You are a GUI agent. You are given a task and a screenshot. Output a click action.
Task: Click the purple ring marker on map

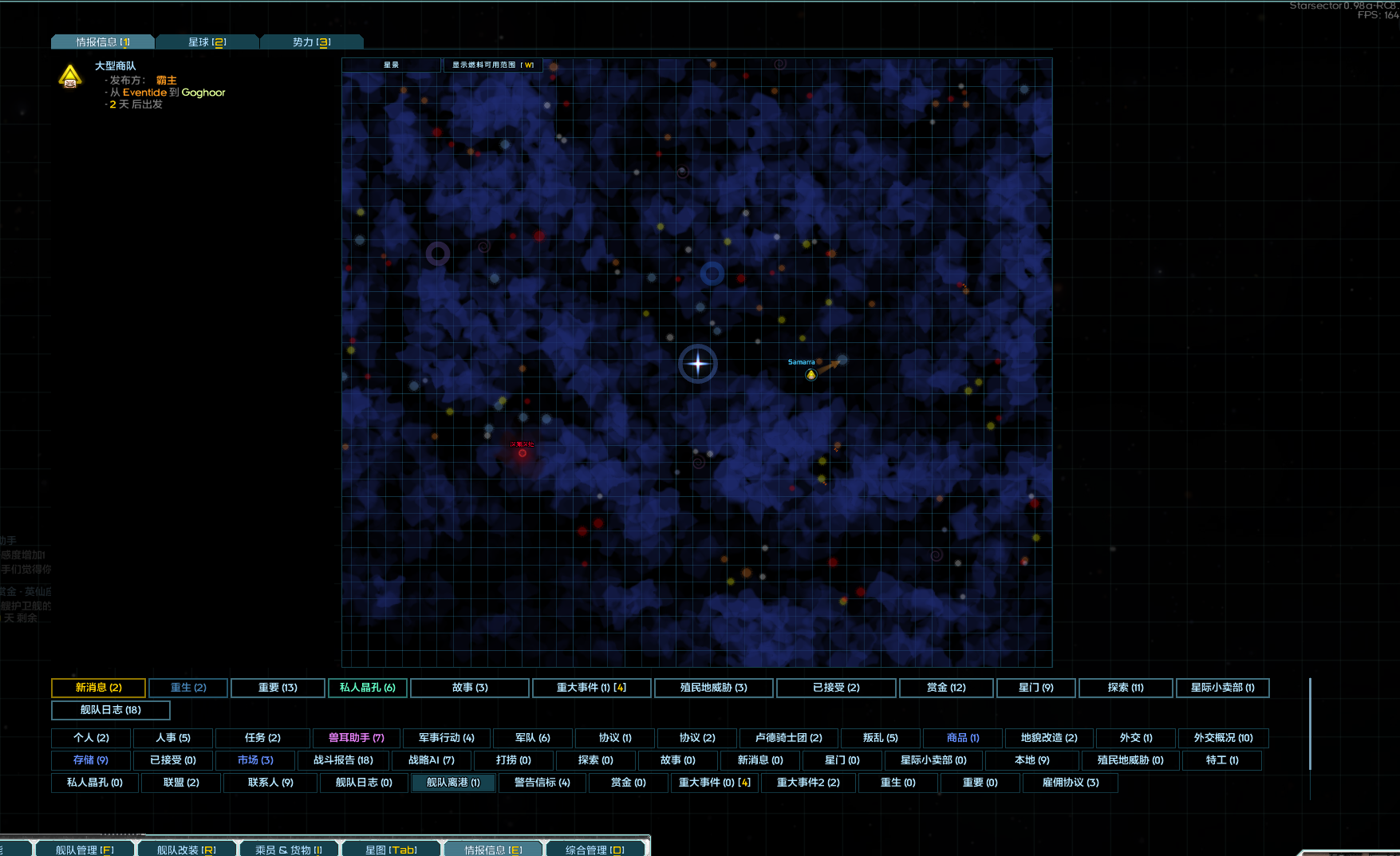[438, 254]
